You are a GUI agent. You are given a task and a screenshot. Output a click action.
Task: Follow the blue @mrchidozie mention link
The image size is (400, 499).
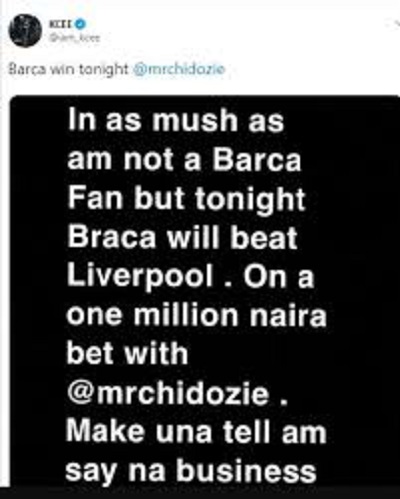(179, 69)
